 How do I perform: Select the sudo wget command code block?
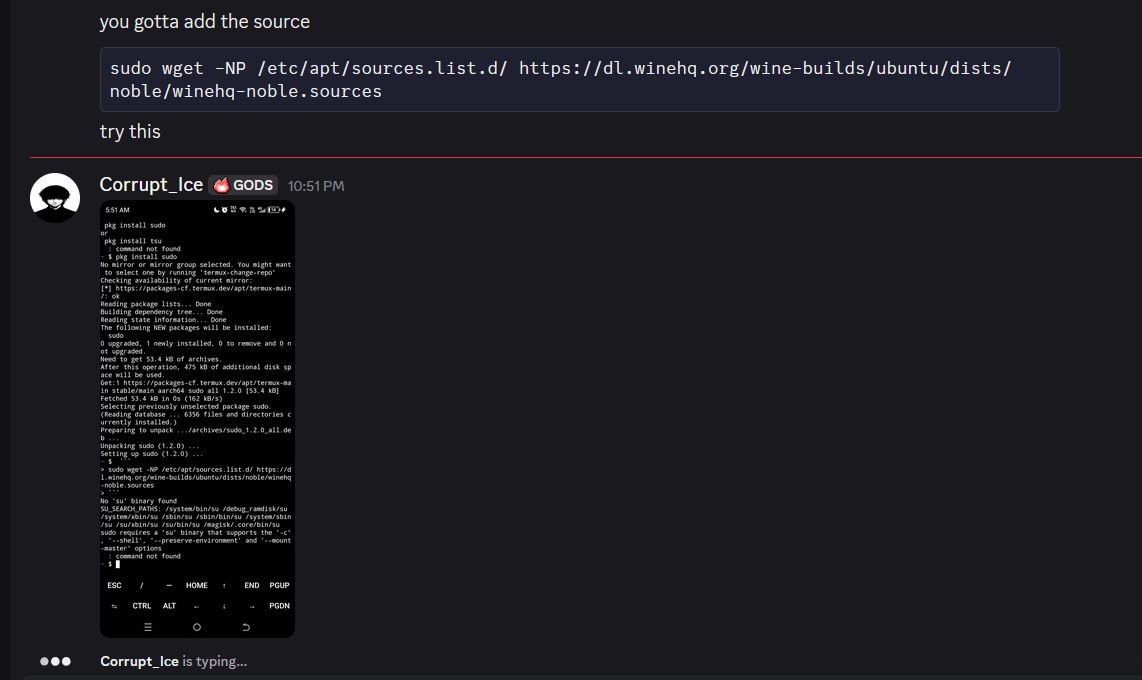[580, 79]
